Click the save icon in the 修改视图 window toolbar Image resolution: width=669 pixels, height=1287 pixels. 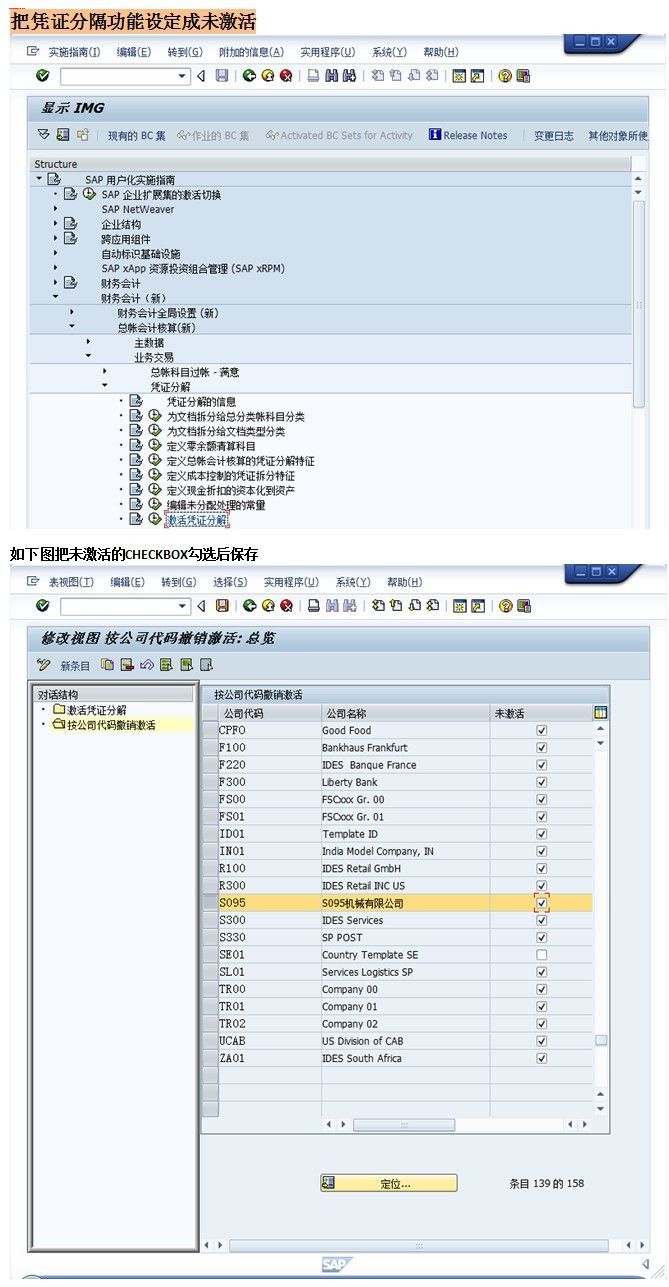(x=222, y=606)
